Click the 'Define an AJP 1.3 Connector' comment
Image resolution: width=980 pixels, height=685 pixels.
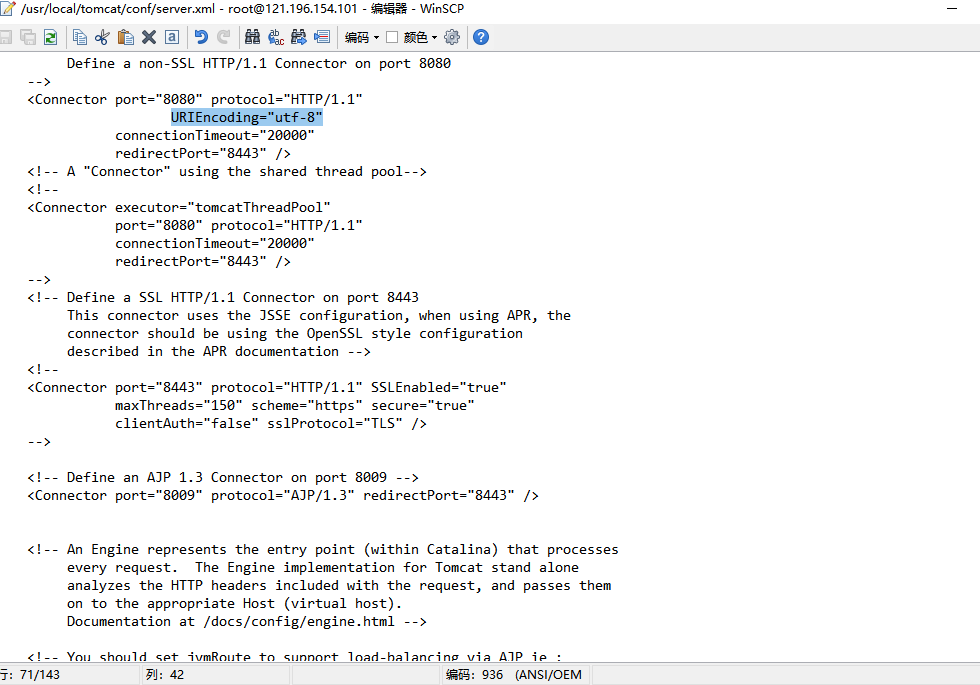coord(223,478)
